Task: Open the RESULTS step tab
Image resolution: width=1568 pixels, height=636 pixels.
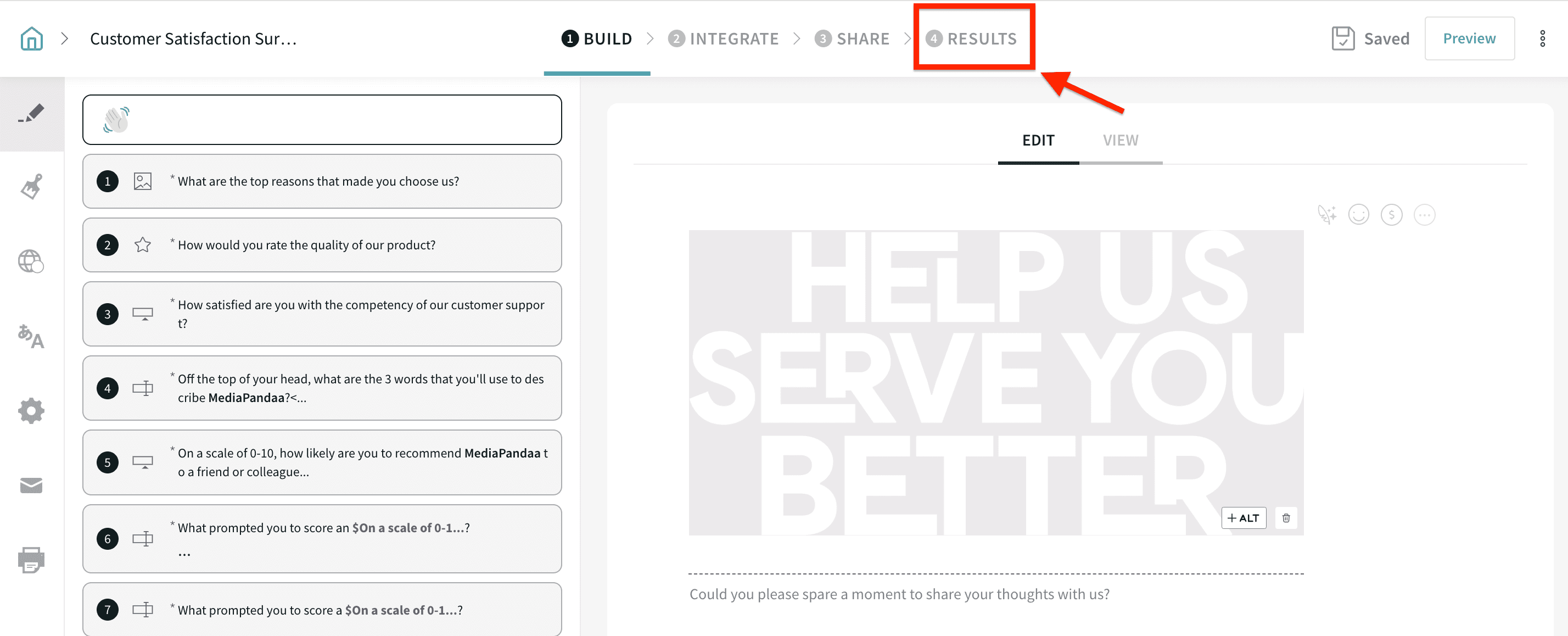Action: coord(972,38)
